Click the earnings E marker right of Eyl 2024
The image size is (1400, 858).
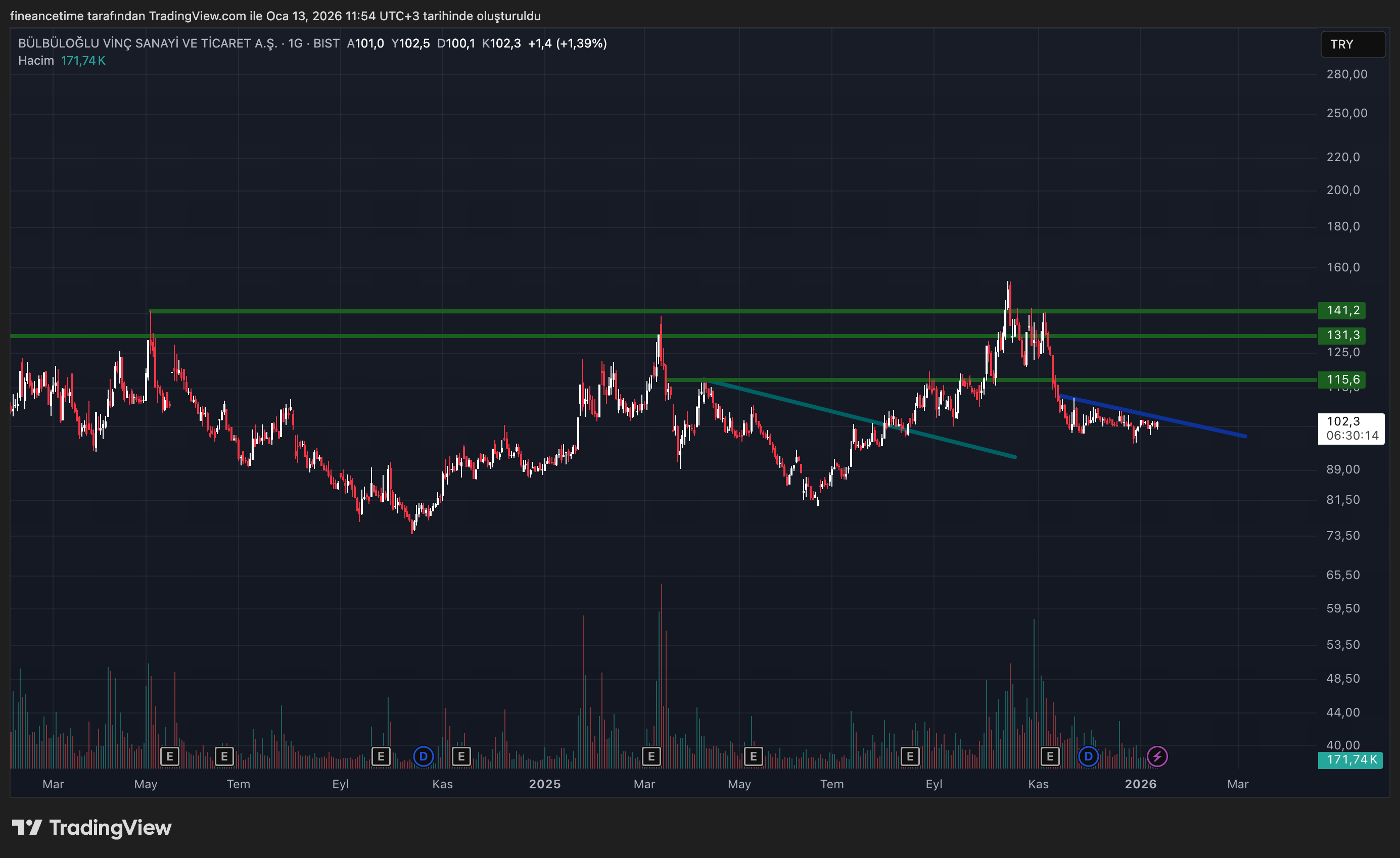(x=381, y=756)
